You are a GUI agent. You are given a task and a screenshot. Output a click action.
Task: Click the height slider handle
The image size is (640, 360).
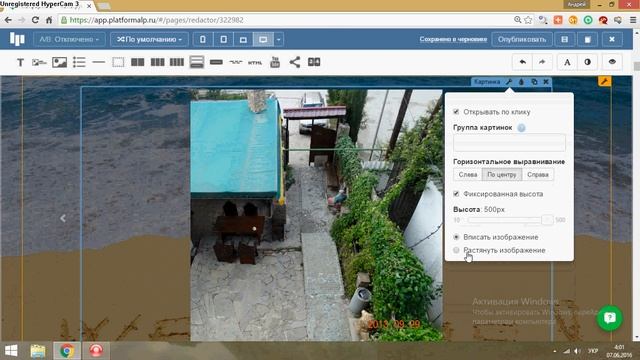(547, 220)
